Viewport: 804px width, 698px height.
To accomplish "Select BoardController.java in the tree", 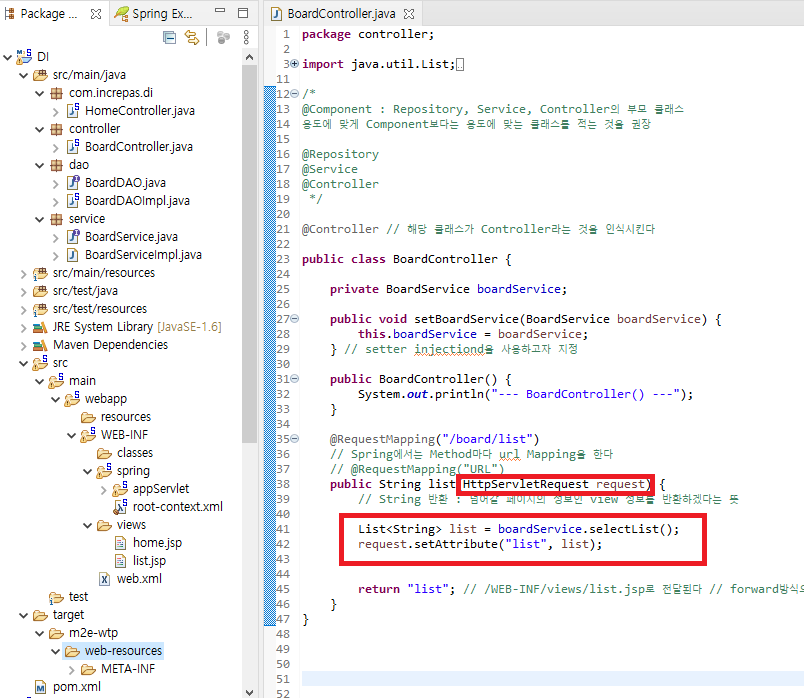I will [x=138, y=147].
